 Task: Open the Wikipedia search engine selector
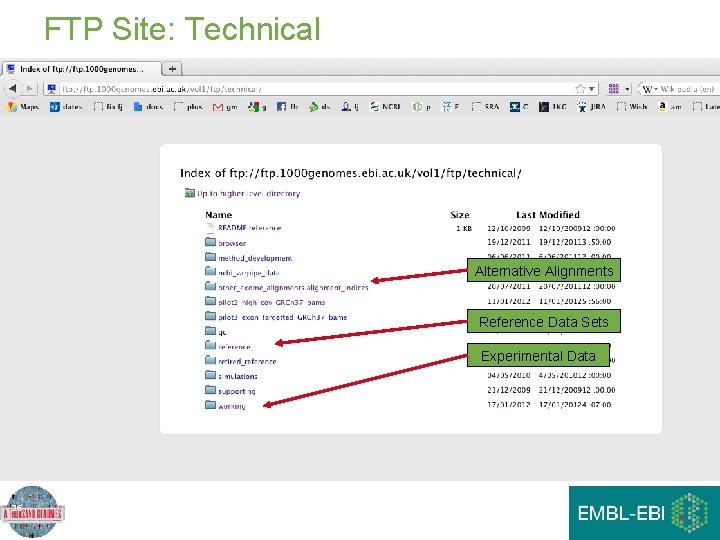tap(650, 89)
